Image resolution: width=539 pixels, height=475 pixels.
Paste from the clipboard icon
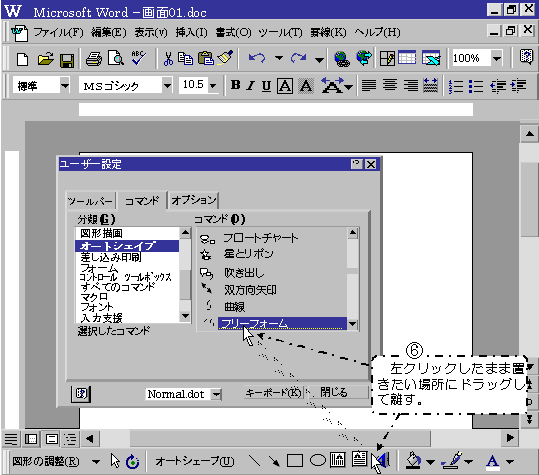point(206,58)
